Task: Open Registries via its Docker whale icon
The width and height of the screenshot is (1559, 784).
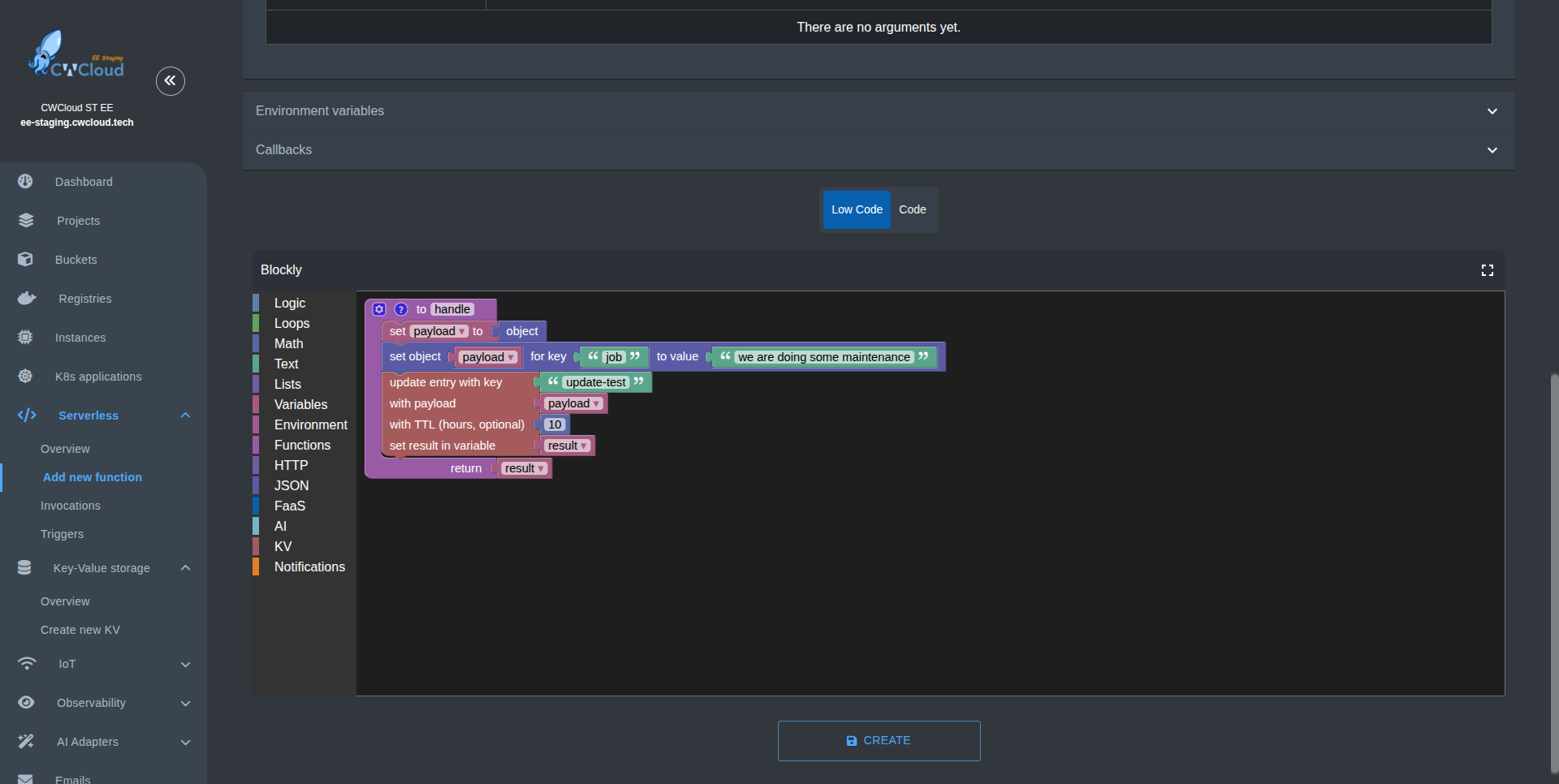Action: point(27,299)
